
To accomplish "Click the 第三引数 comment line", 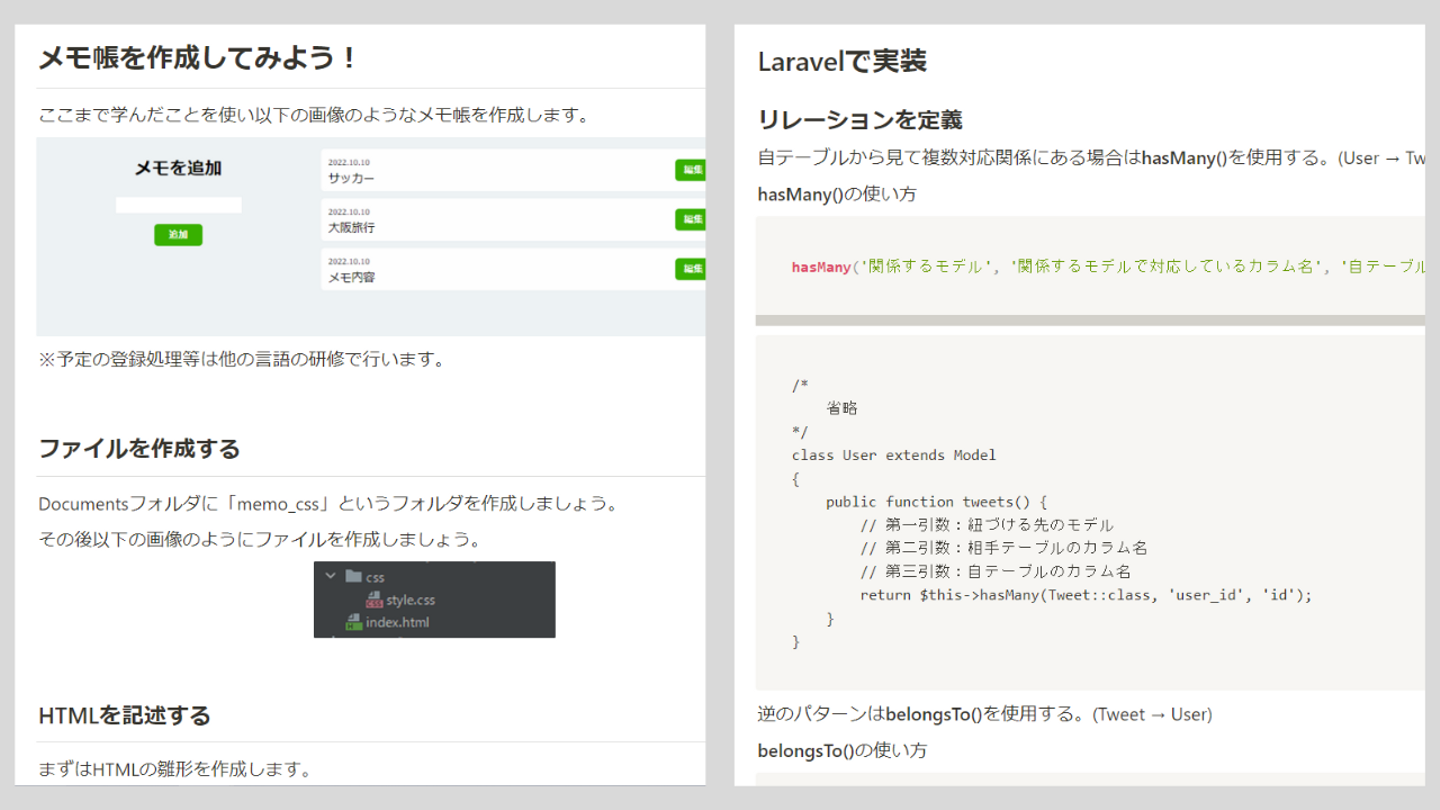I will 995,572.
